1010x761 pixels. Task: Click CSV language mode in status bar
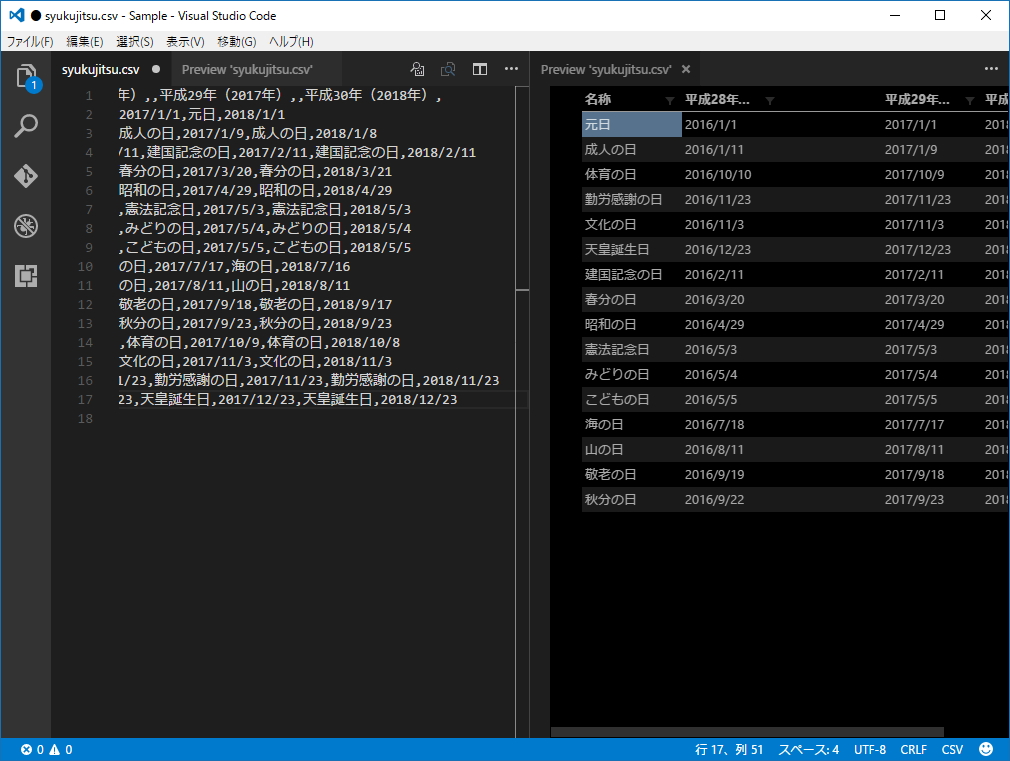952,749
